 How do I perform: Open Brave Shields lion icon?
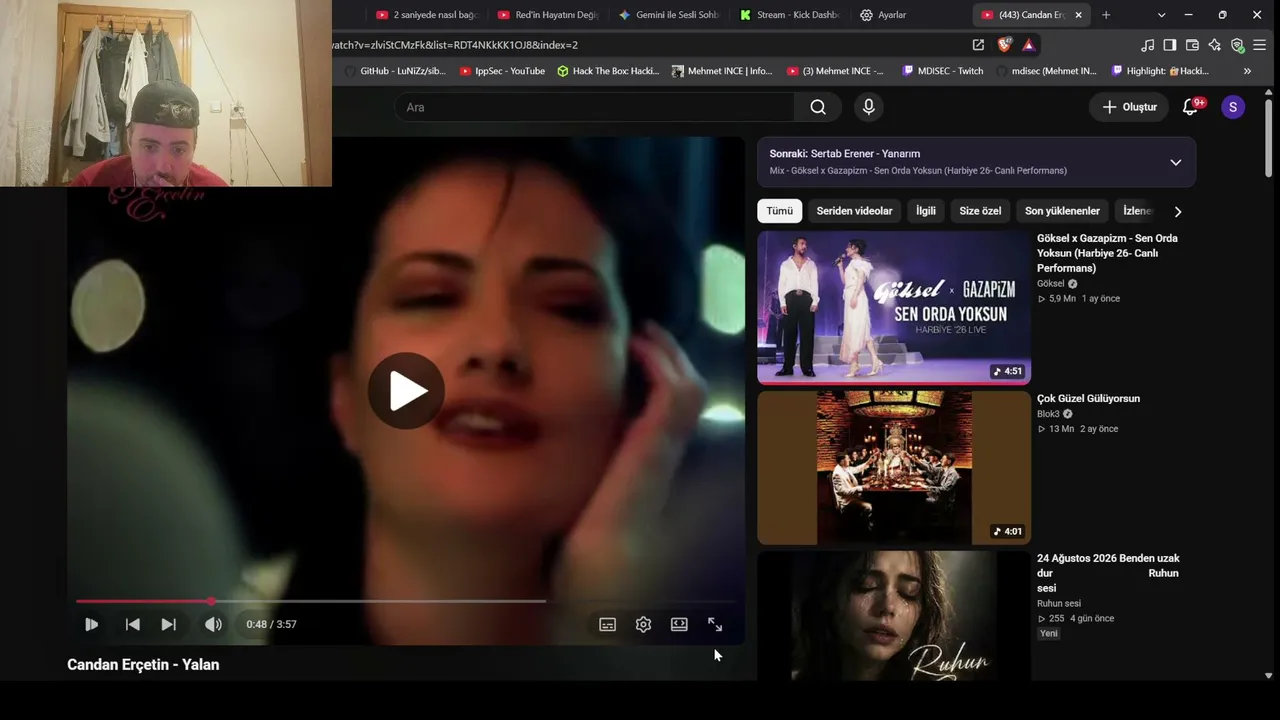[x=1004, y=45]
